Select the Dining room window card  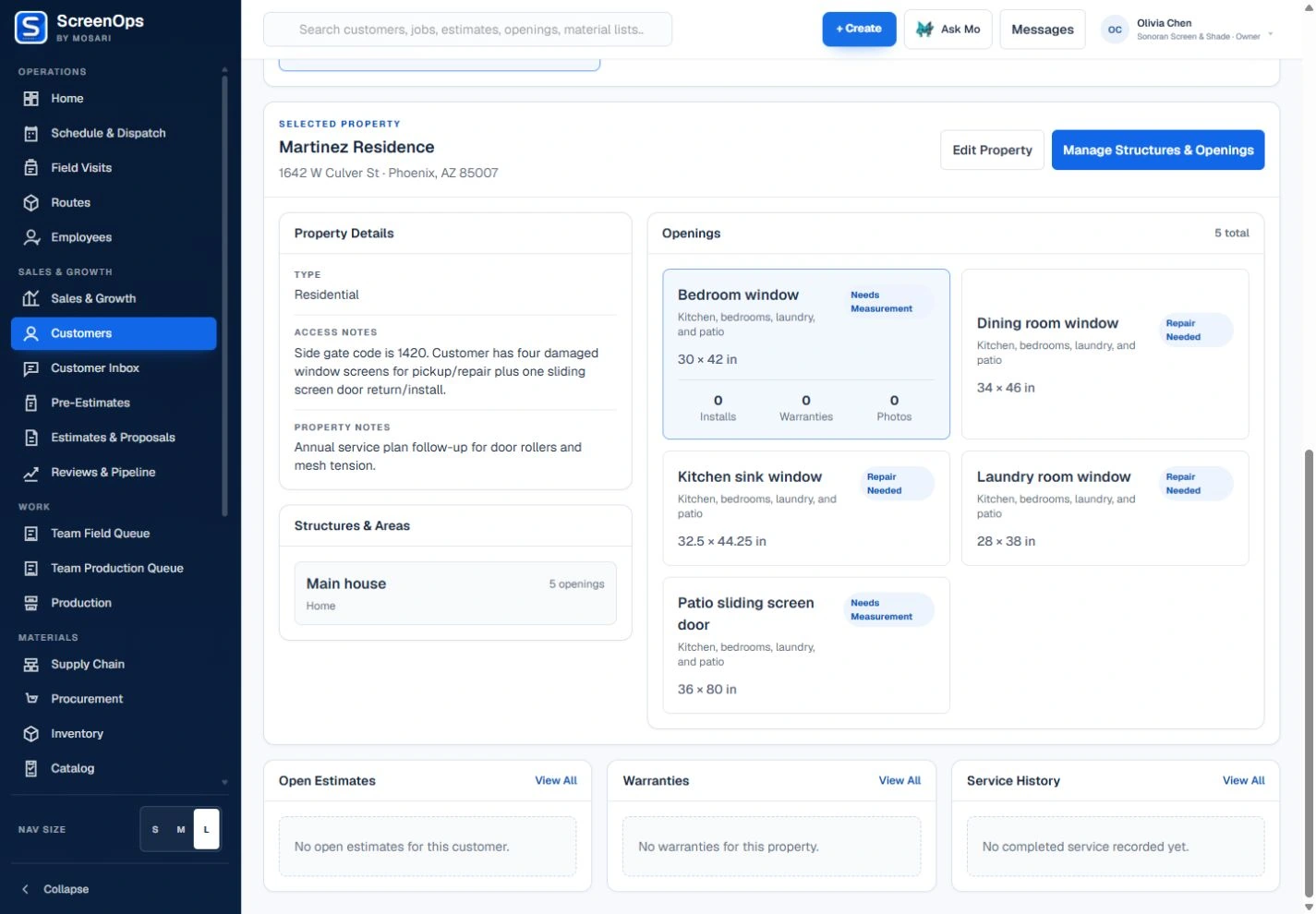click(1105, 354)
